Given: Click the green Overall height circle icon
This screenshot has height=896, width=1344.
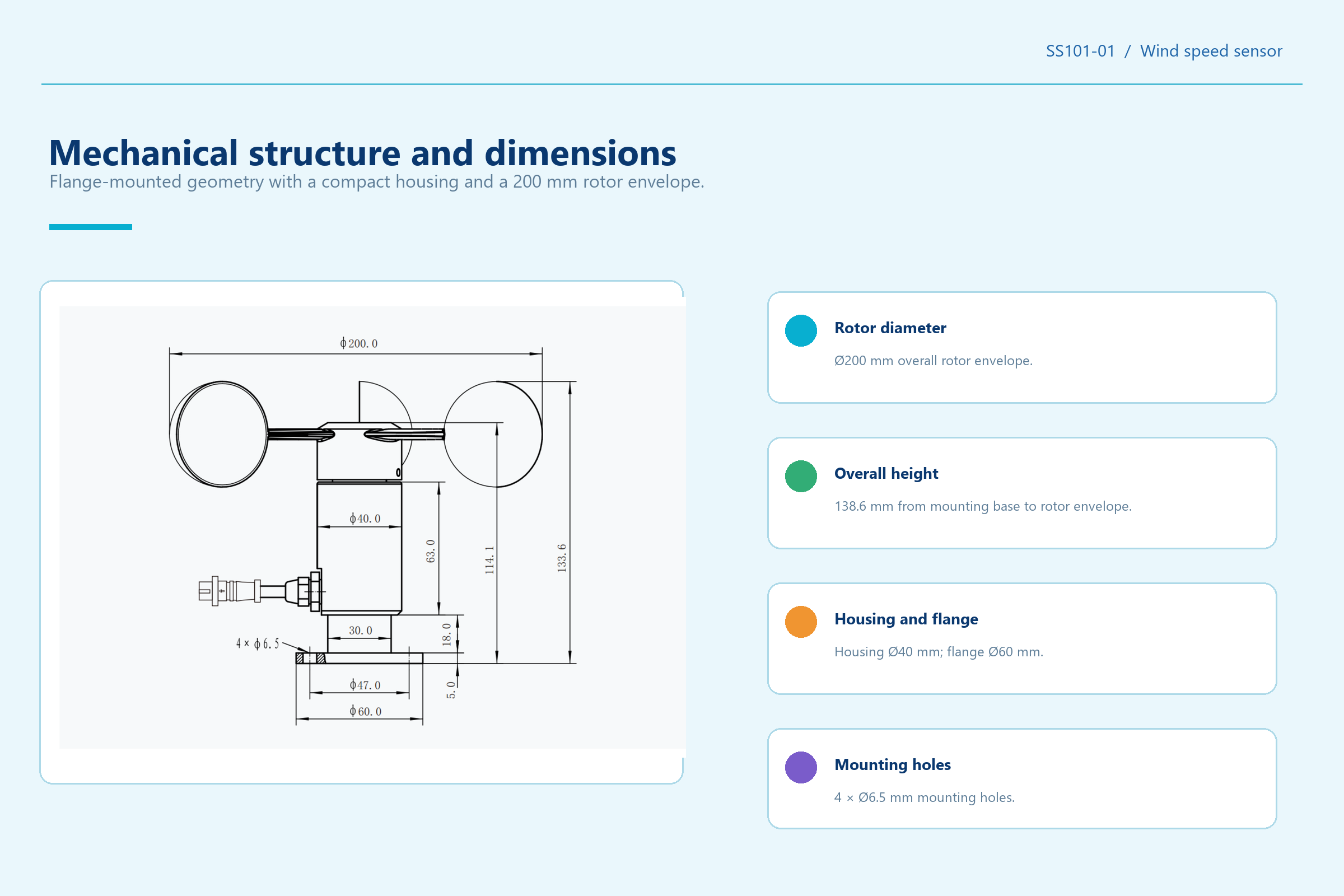Looking at the screenshot, I should 801,476.
